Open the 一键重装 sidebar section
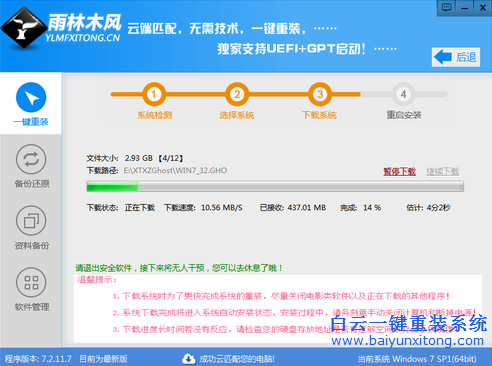The width and height of the screenshot is (492, 366). coord(31,104)
